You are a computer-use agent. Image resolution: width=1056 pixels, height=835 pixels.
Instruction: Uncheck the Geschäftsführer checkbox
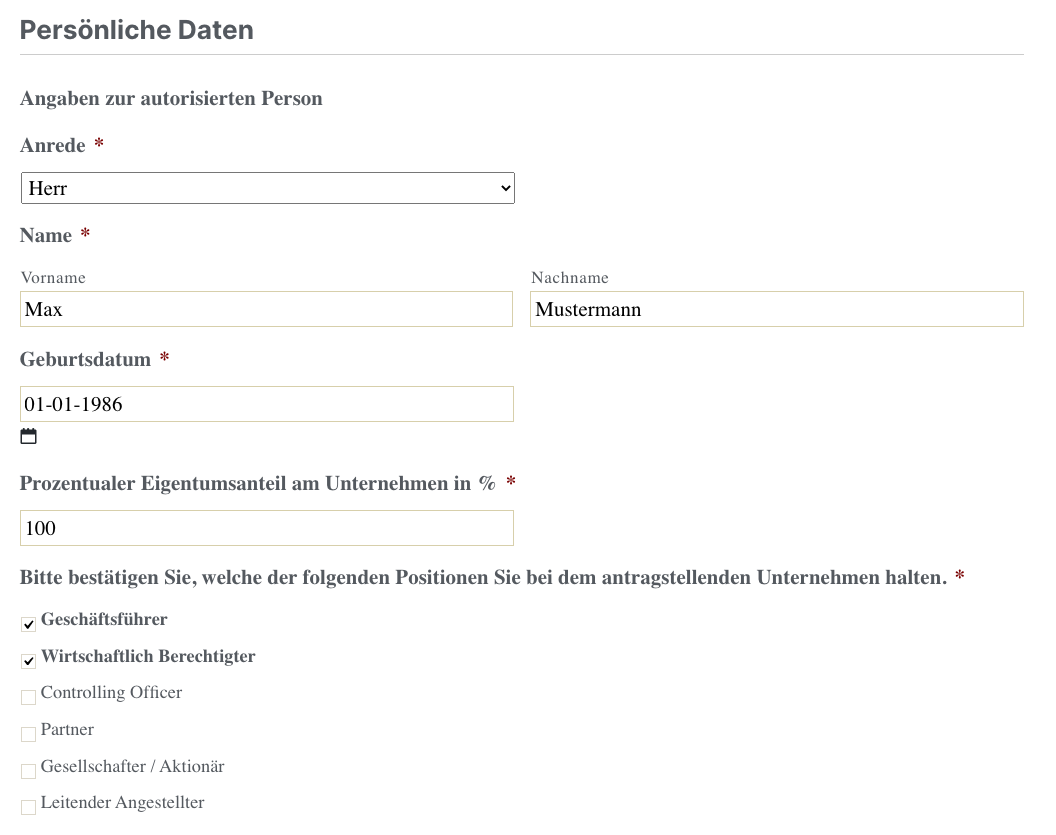point(29,625)
